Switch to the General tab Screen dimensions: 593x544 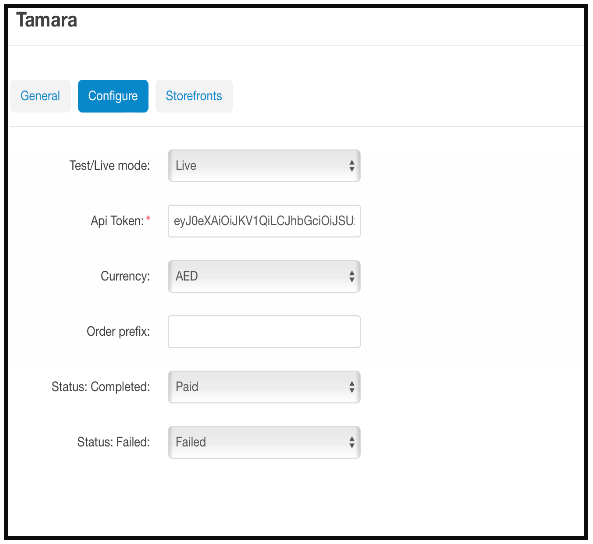coord(40,96)
